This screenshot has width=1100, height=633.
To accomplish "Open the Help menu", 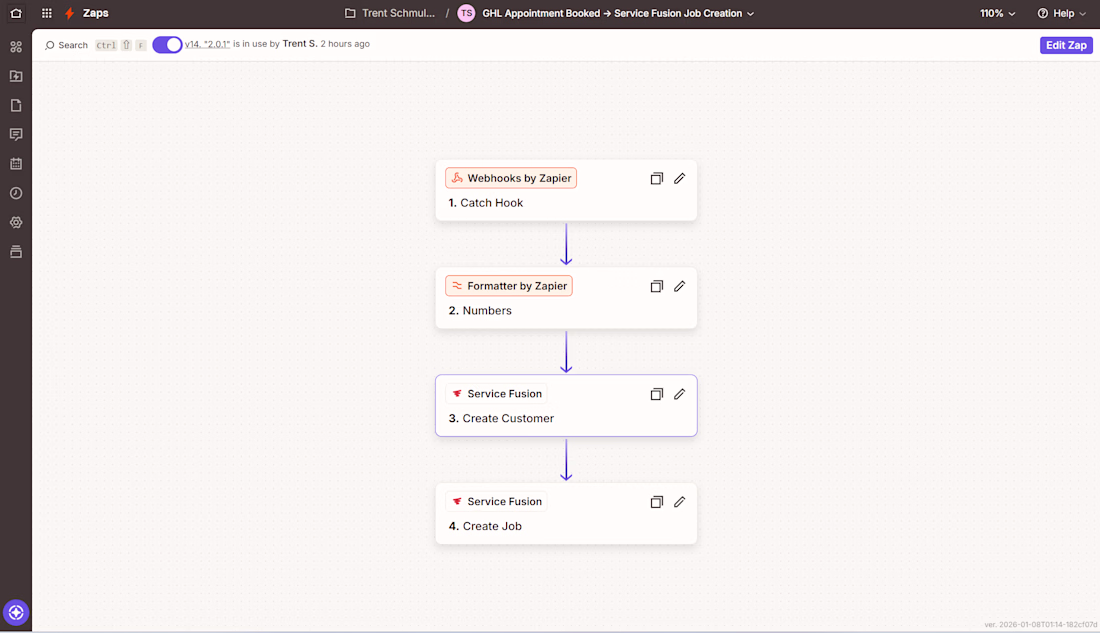I will [x=1061, y=13].
